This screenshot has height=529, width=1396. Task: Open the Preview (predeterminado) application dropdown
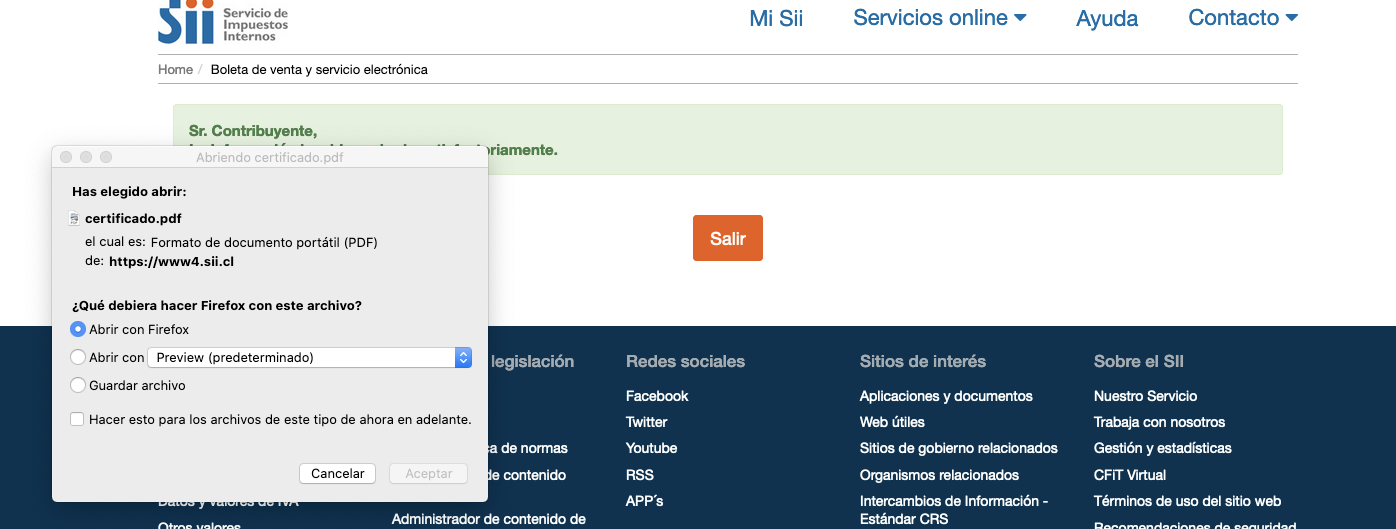click(309, 357)
